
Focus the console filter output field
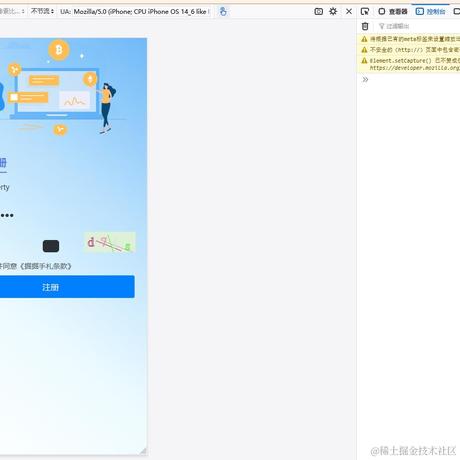pos(418,26)
